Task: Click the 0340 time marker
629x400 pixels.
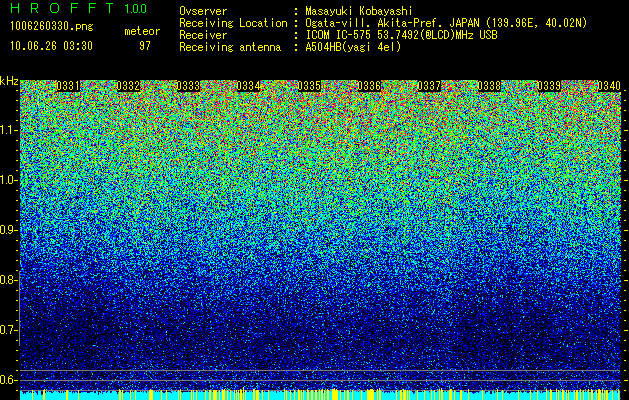Action: tap(609, 86)
